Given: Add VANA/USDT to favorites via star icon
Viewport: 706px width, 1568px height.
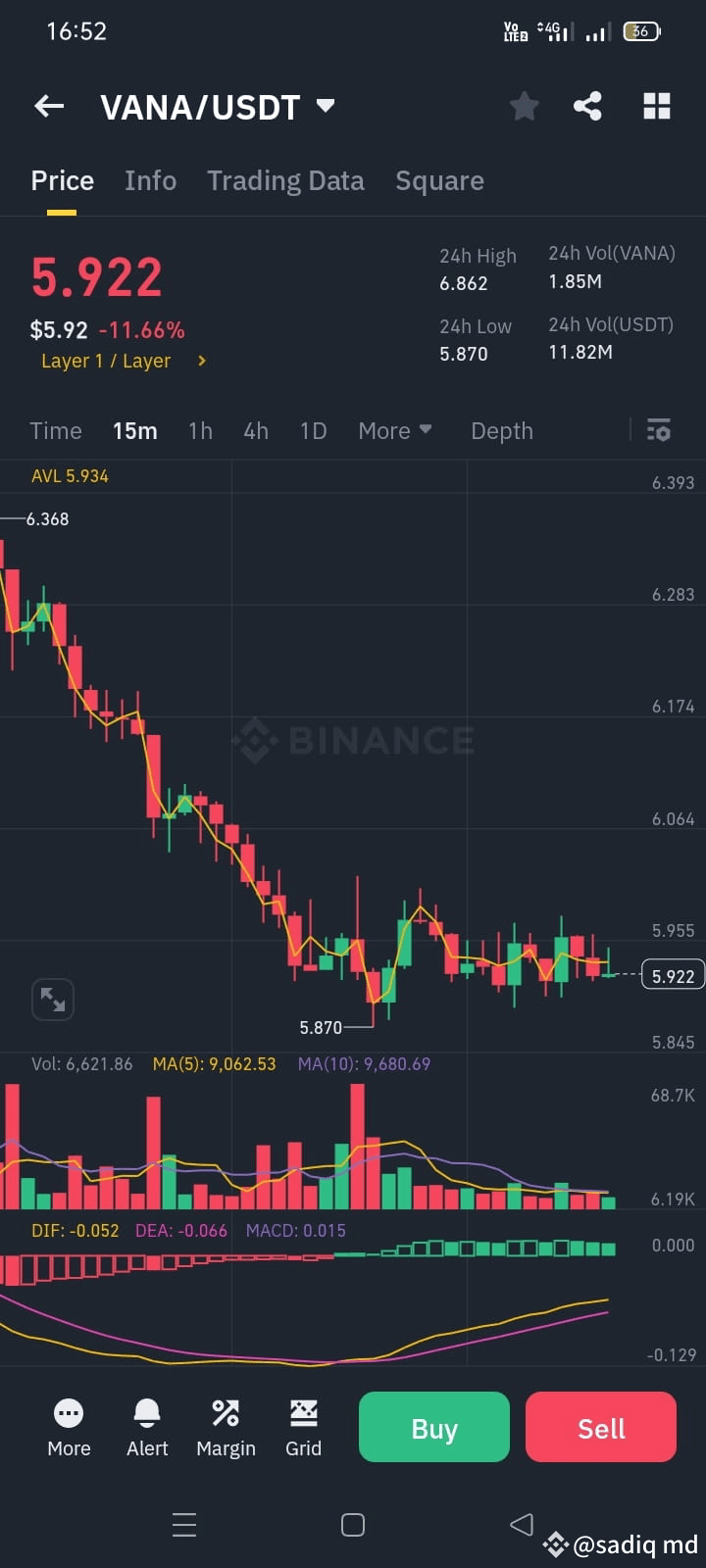Looking at the screenshot, I should (524, 106).
